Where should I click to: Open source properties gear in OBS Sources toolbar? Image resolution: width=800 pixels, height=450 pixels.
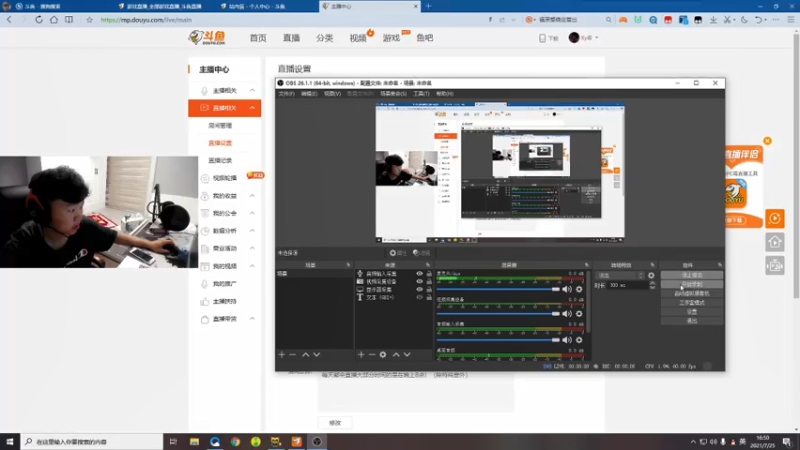click(x=383, y=355)
